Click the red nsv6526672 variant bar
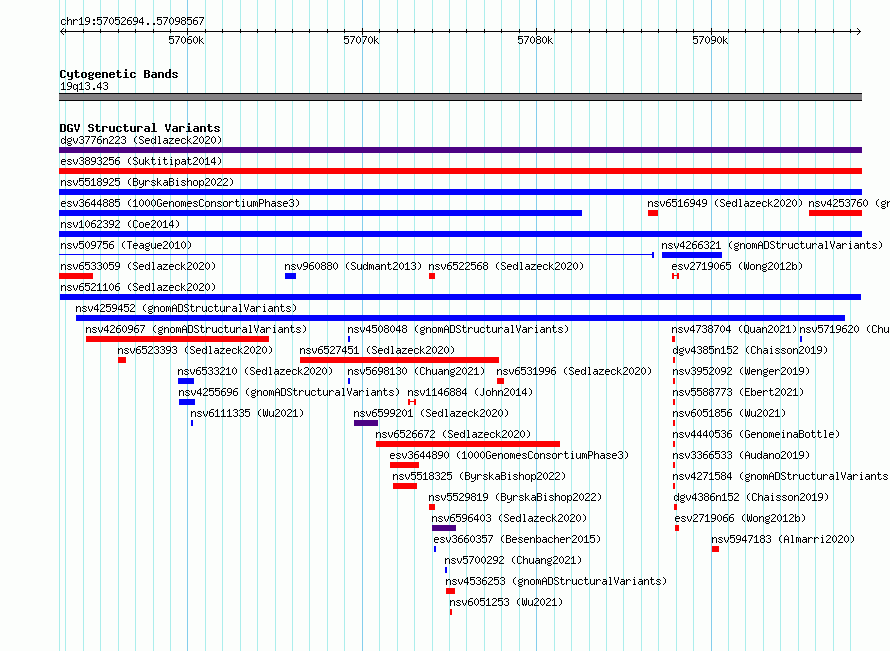This screenshot has height=651, width=890. (468, 444)
